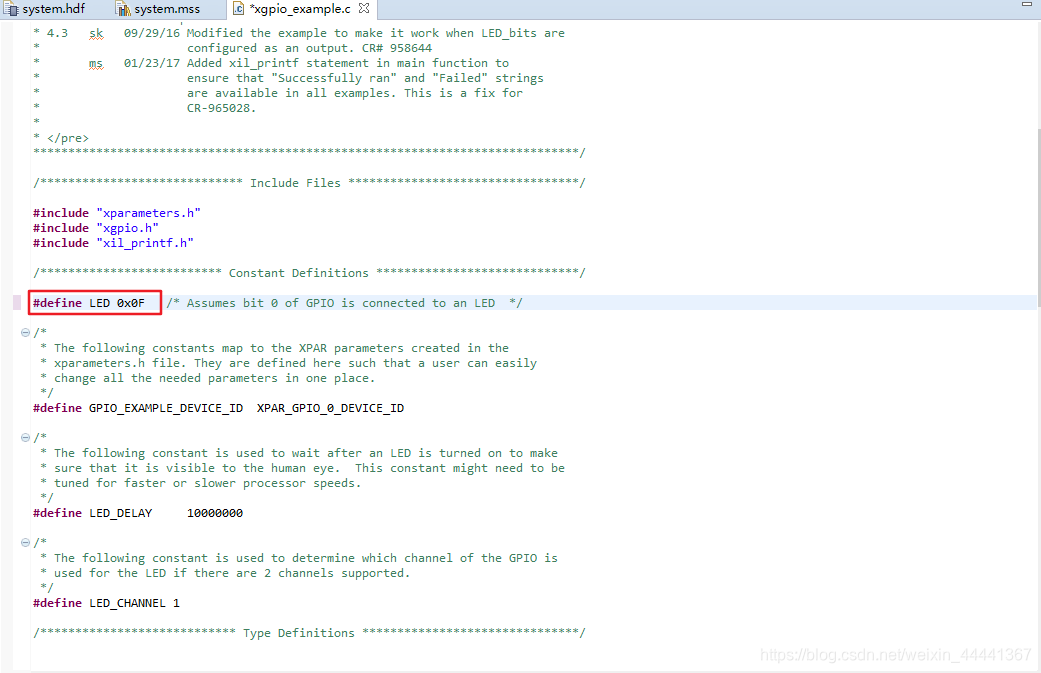Viewport: 1041px width, 673px height.
Task: Click the '#define LED 0x0F' line
Action: click(89, 303)
